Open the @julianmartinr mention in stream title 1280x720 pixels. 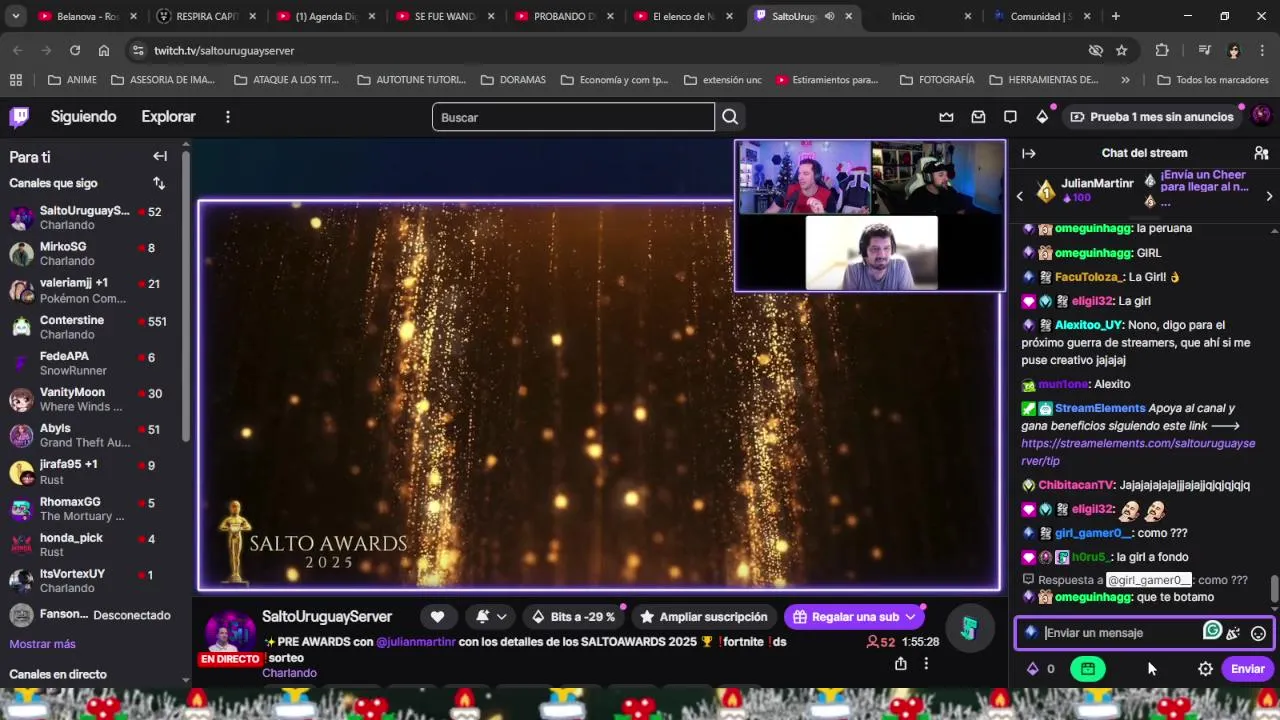tap(416, 642)
